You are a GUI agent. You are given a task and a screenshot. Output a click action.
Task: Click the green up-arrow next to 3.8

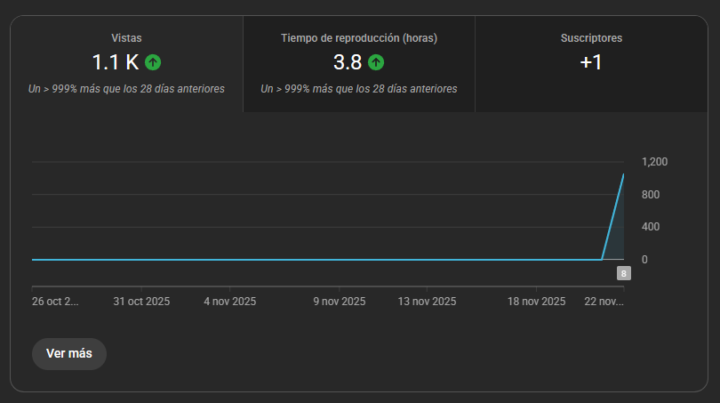[376, 62]
